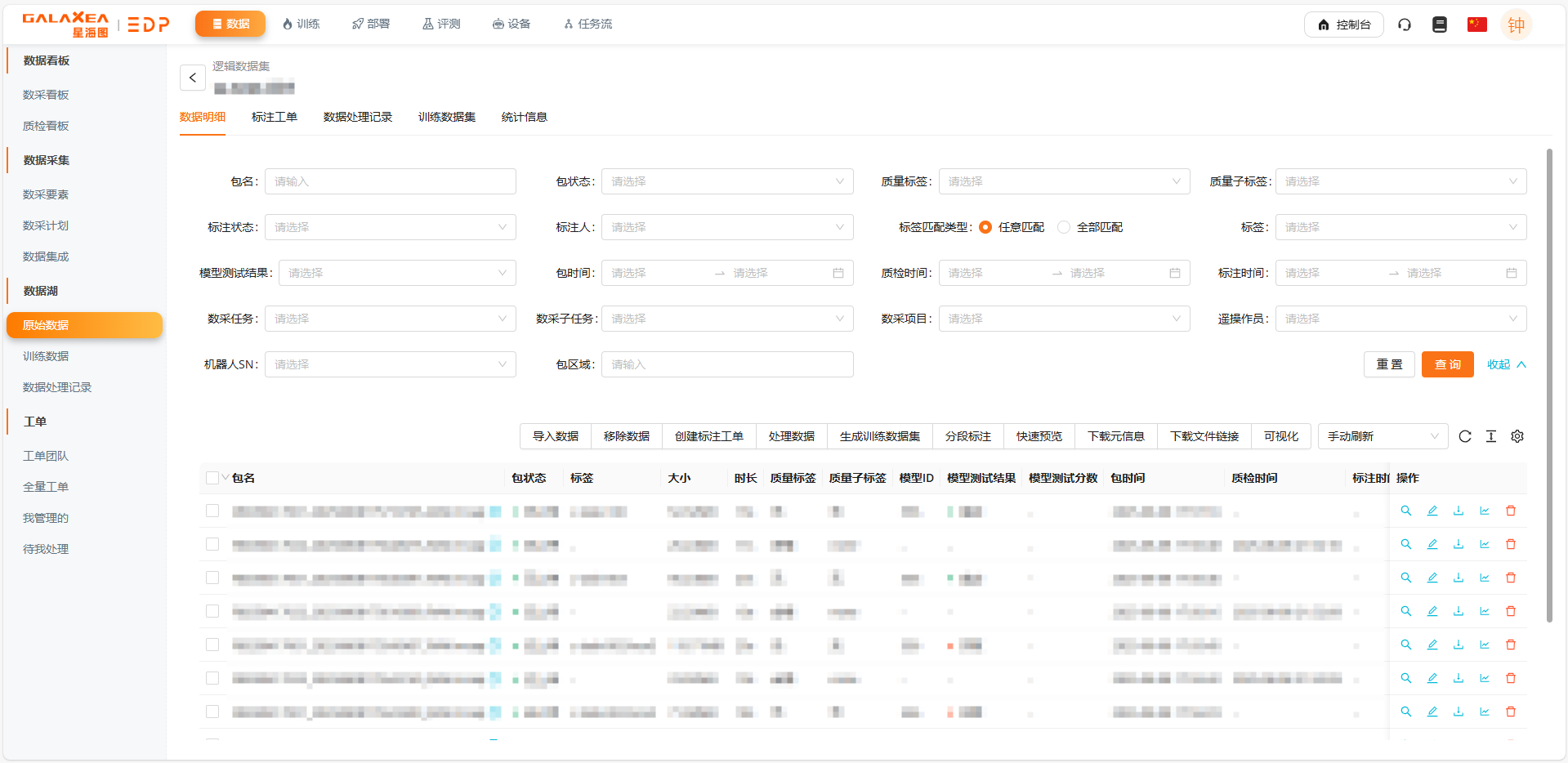Click the orange 查询 button

(x=1447, y=364)
